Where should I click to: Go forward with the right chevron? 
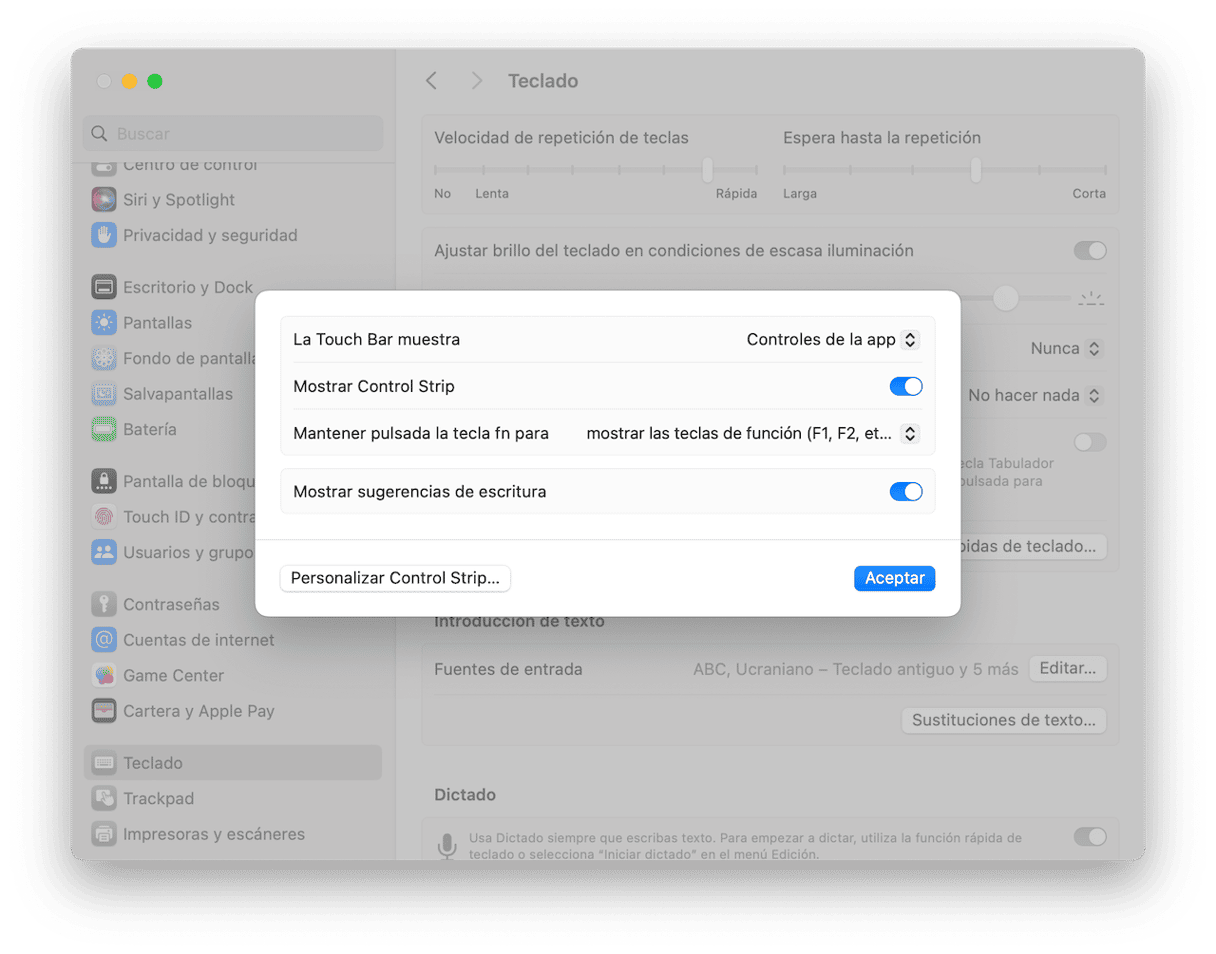[x=477, y=81]
